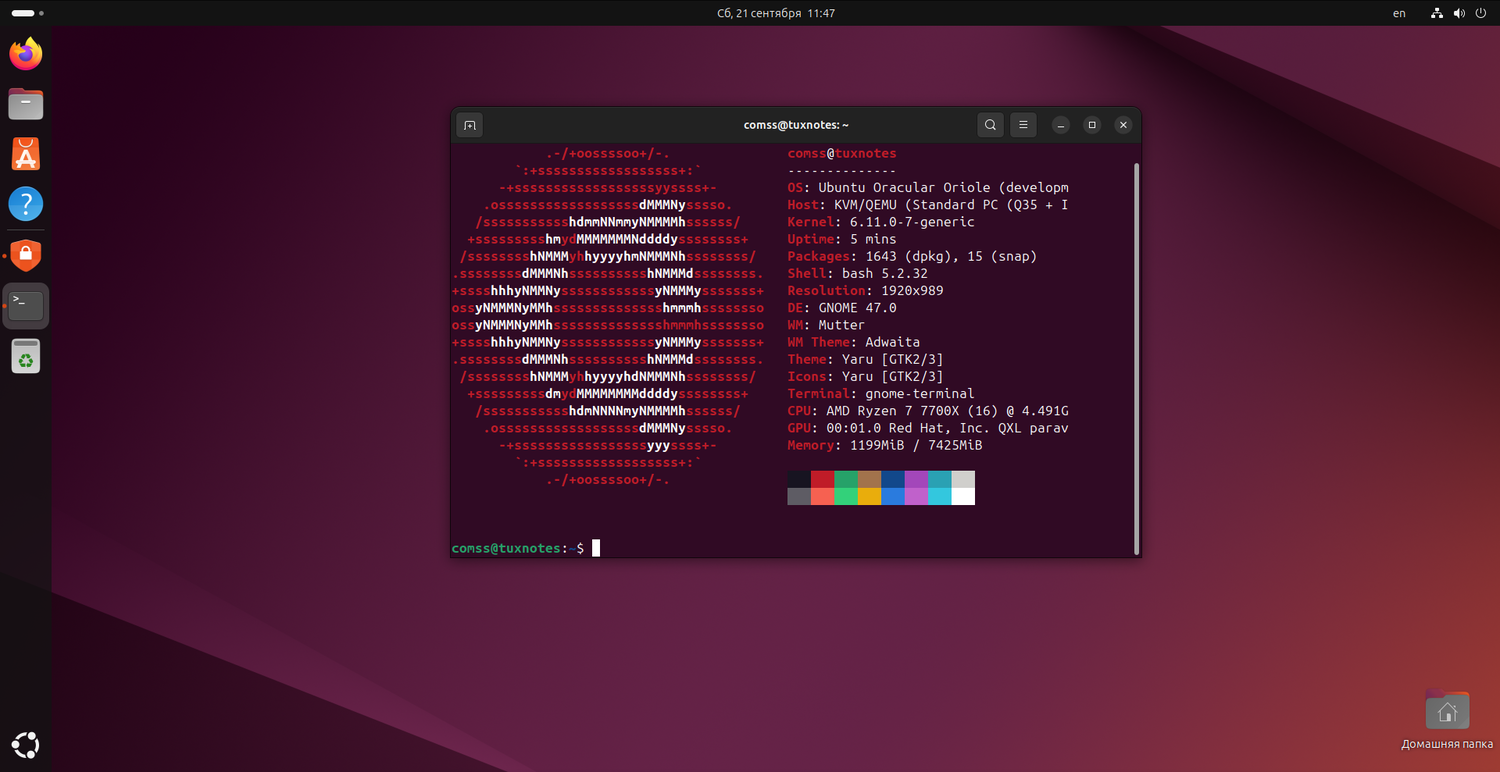The height and width of the screenshot is (772, 1500).
Task: Click the brown block in the color palette
Action: pos(869,479)
